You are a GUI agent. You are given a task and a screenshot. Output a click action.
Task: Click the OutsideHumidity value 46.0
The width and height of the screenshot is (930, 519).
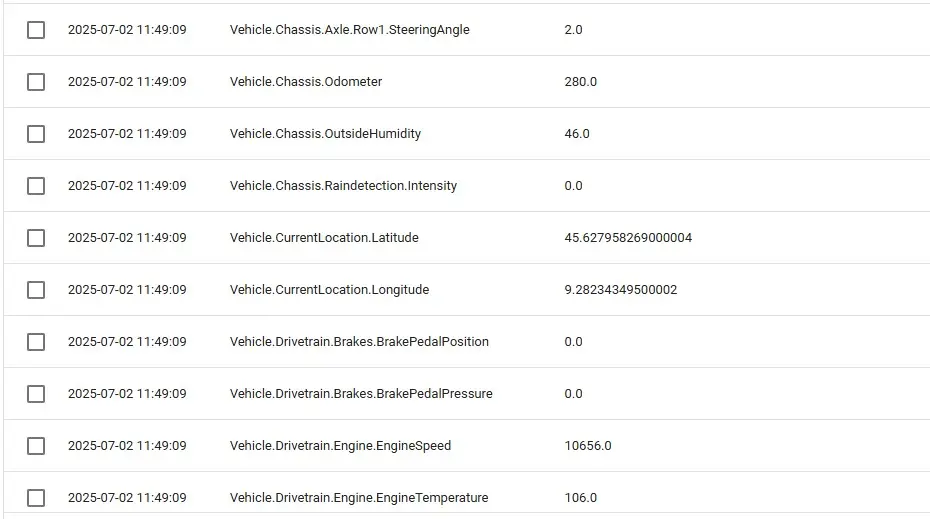pyautogui.click(x=577, y=133)
